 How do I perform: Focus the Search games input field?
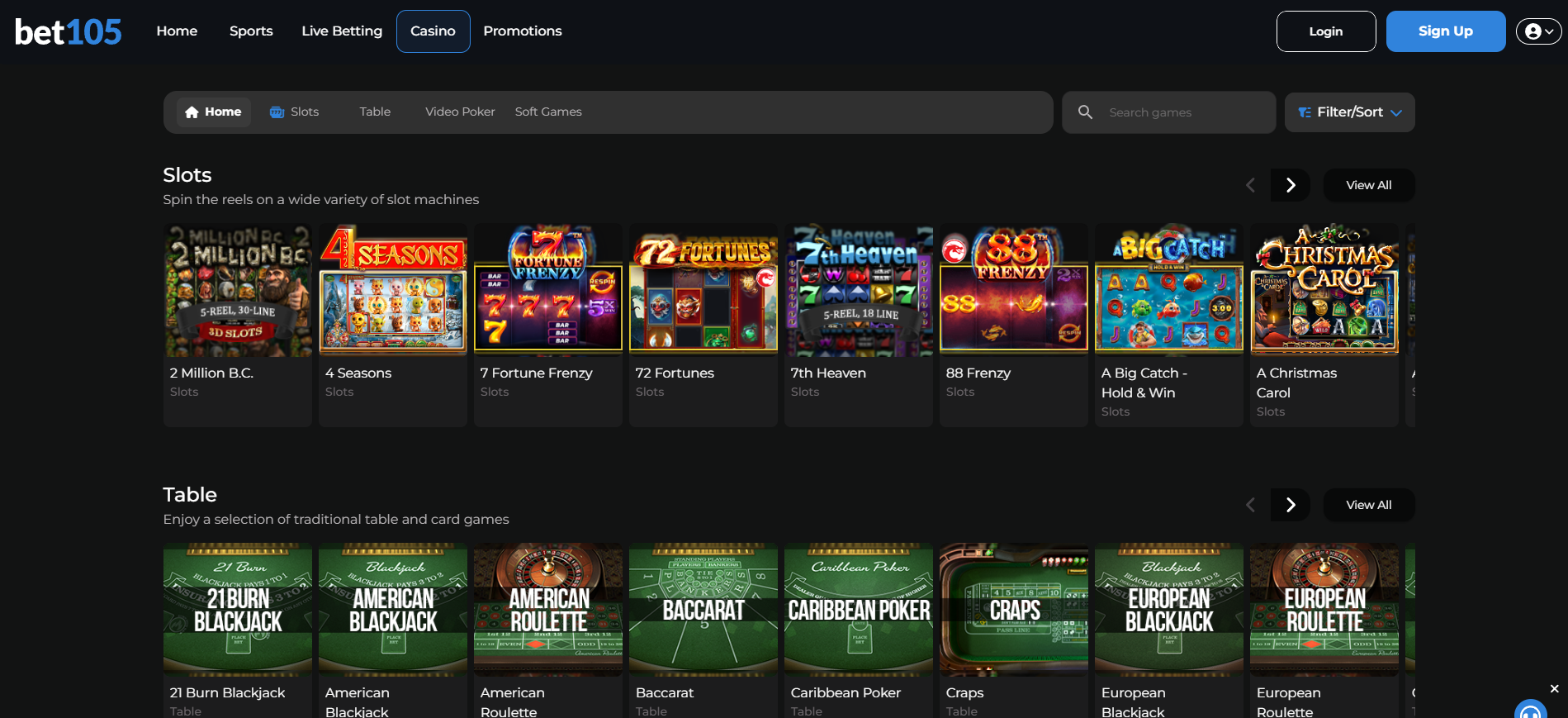[x=1169, y=112]
